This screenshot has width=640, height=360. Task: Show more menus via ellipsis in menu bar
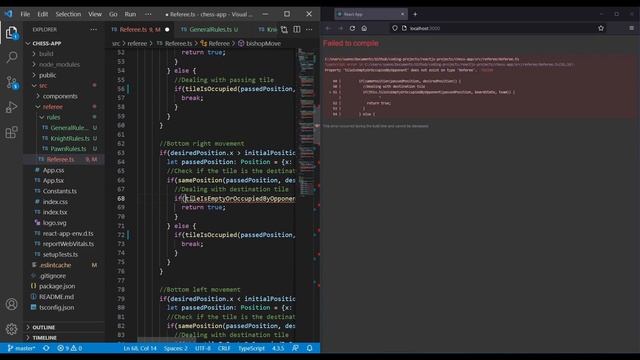pyautogui.click(x=148, y=14)
